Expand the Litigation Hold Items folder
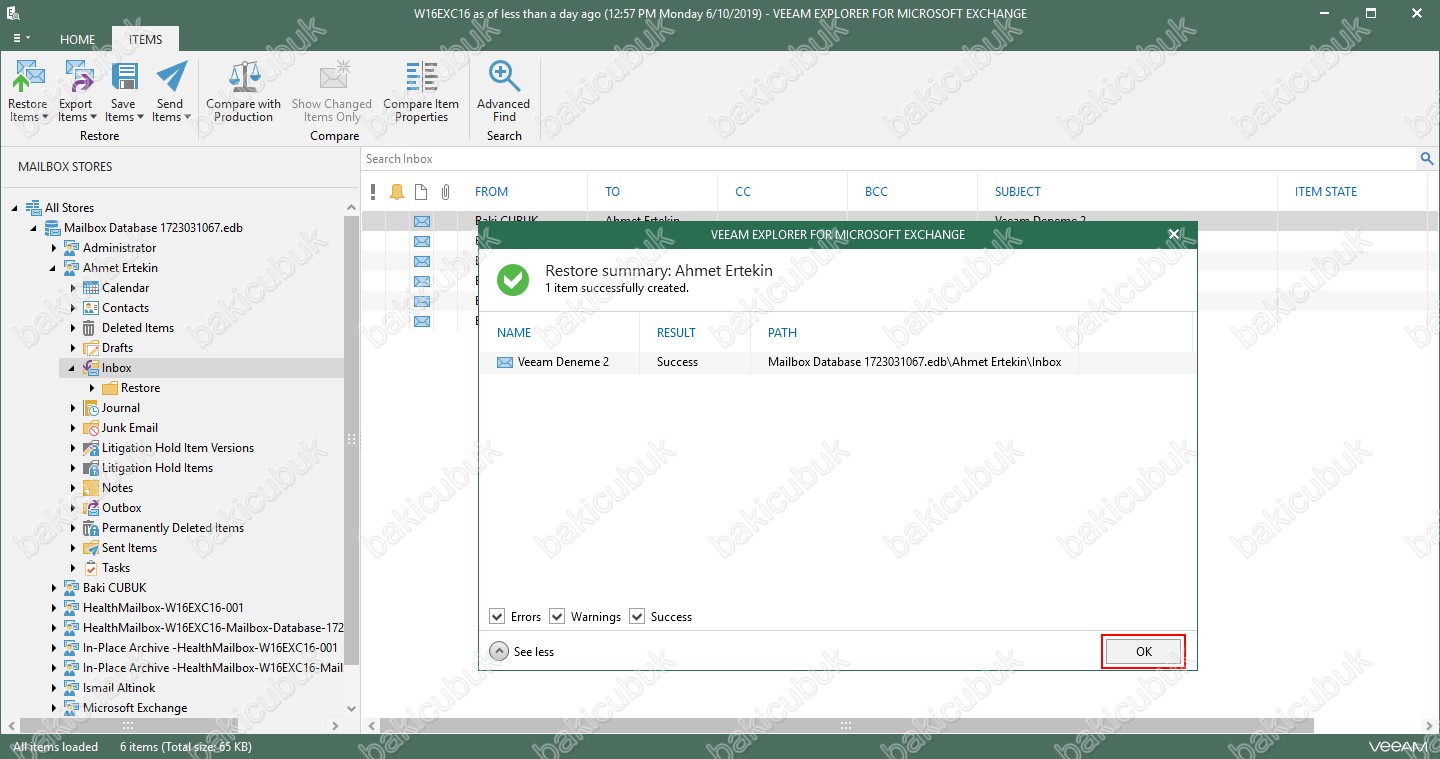 (73, 468)
